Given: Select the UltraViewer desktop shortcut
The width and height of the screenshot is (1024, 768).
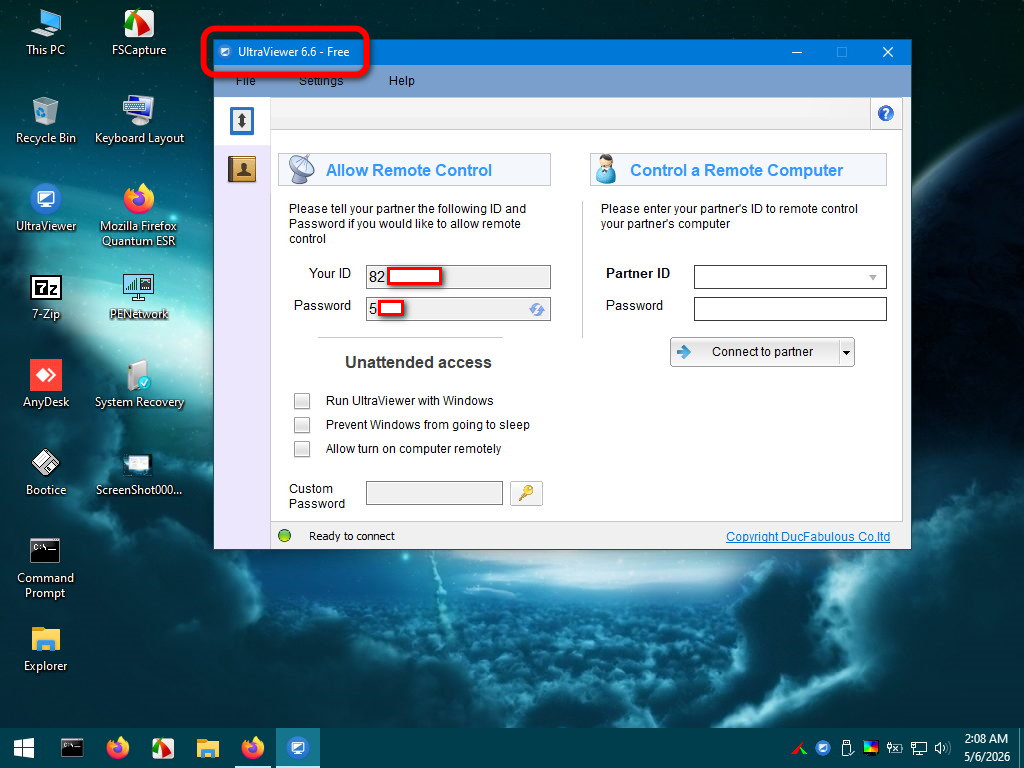Looking at the screenshot, I should 46,208.
